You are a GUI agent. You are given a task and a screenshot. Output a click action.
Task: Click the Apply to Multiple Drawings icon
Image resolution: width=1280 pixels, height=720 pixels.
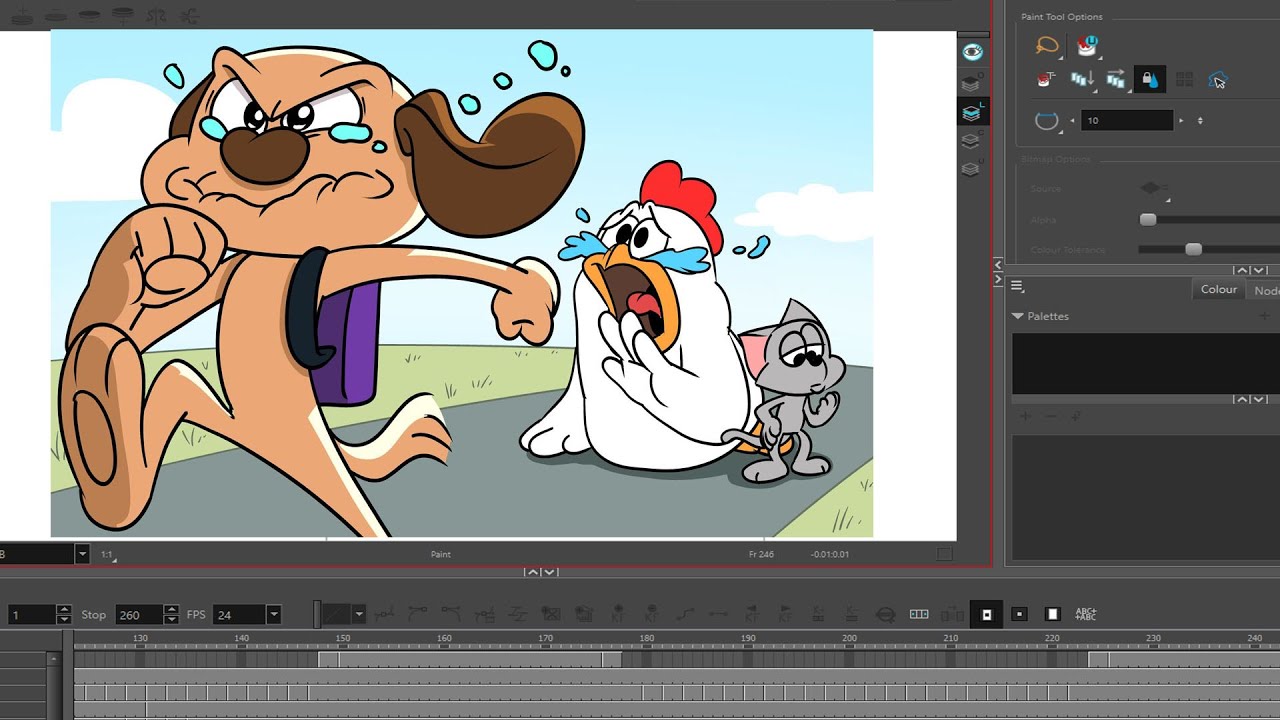pos(1082,80)
